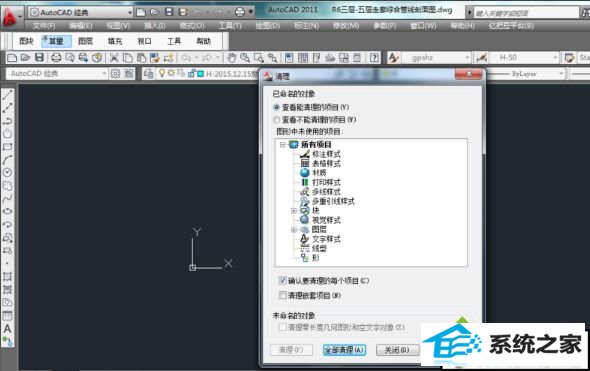590x371 pixels.
Task: Click the Plot printer icon
Action: point(56,58)
